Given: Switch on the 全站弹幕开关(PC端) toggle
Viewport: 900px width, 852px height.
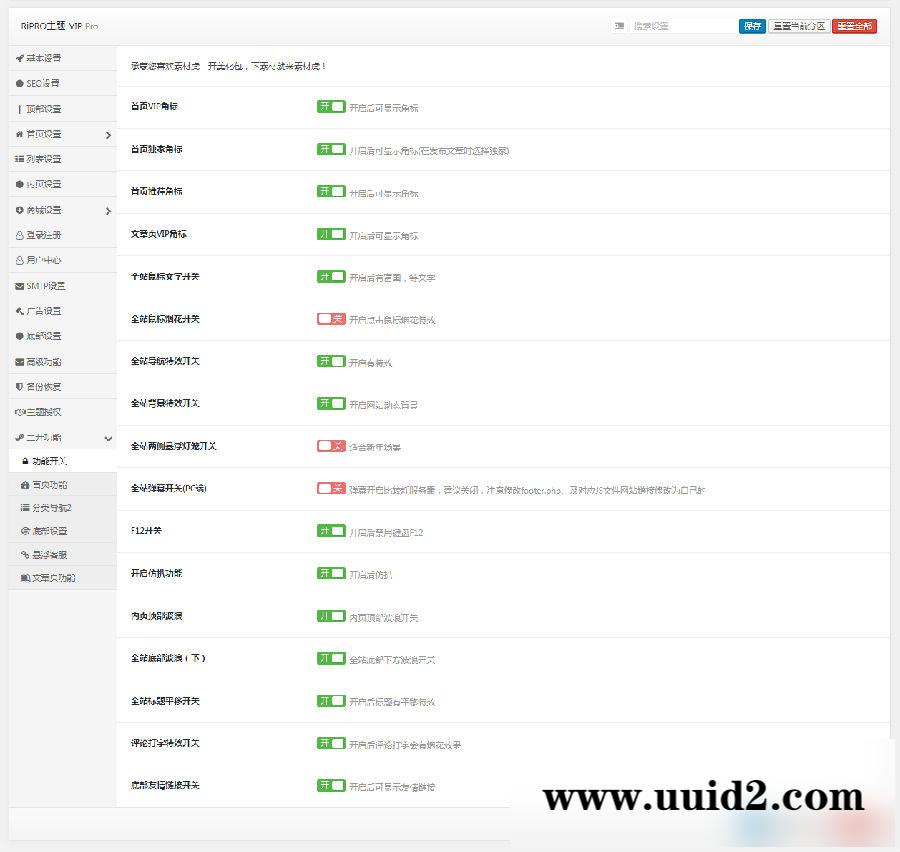Looking at the screenshot, I should [x=331, y=488].
